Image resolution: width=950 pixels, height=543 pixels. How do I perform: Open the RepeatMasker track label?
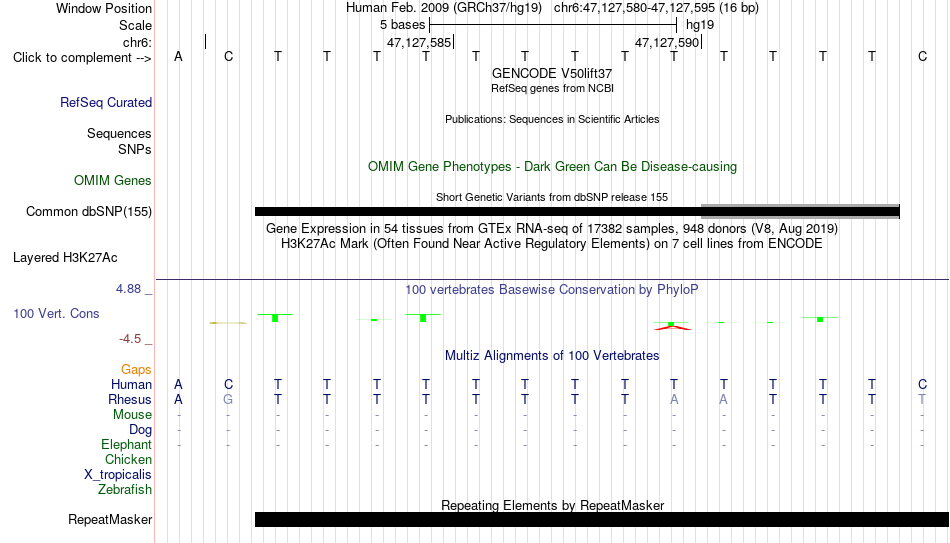110,520
